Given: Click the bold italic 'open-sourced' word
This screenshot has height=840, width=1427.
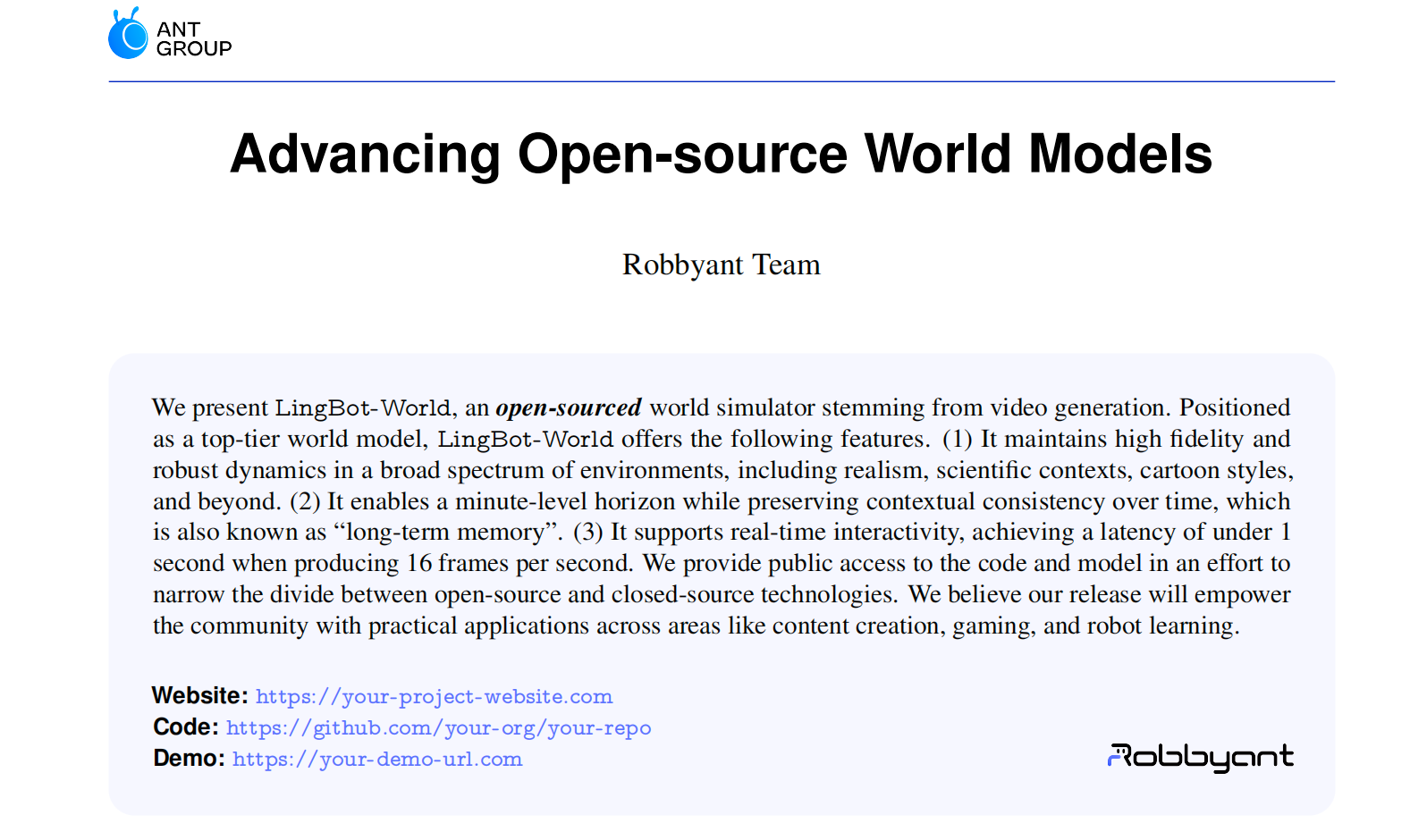Looking at the screenshot, I should point(568,408).
